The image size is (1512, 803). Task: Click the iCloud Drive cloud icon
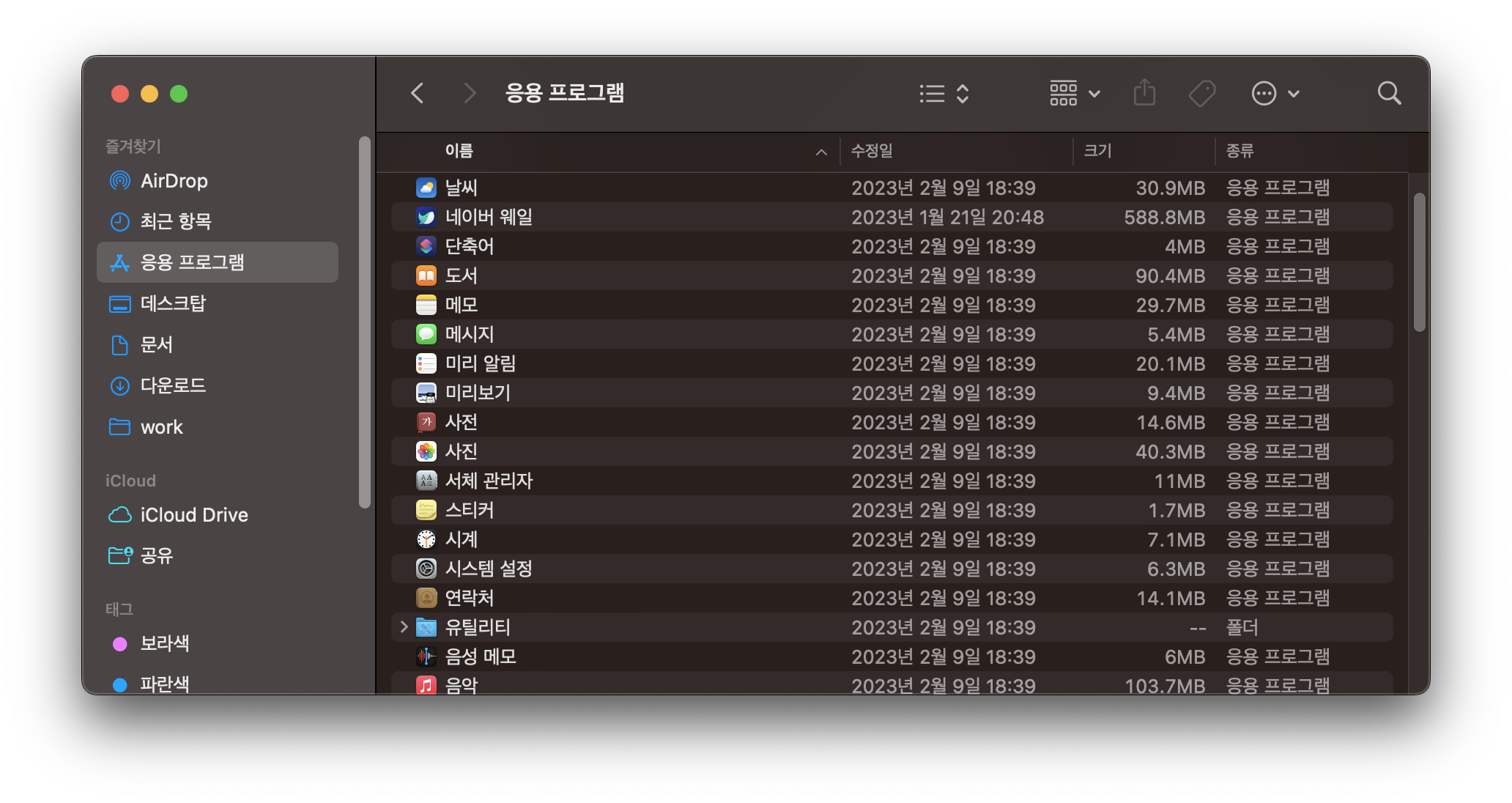point(119,514)
